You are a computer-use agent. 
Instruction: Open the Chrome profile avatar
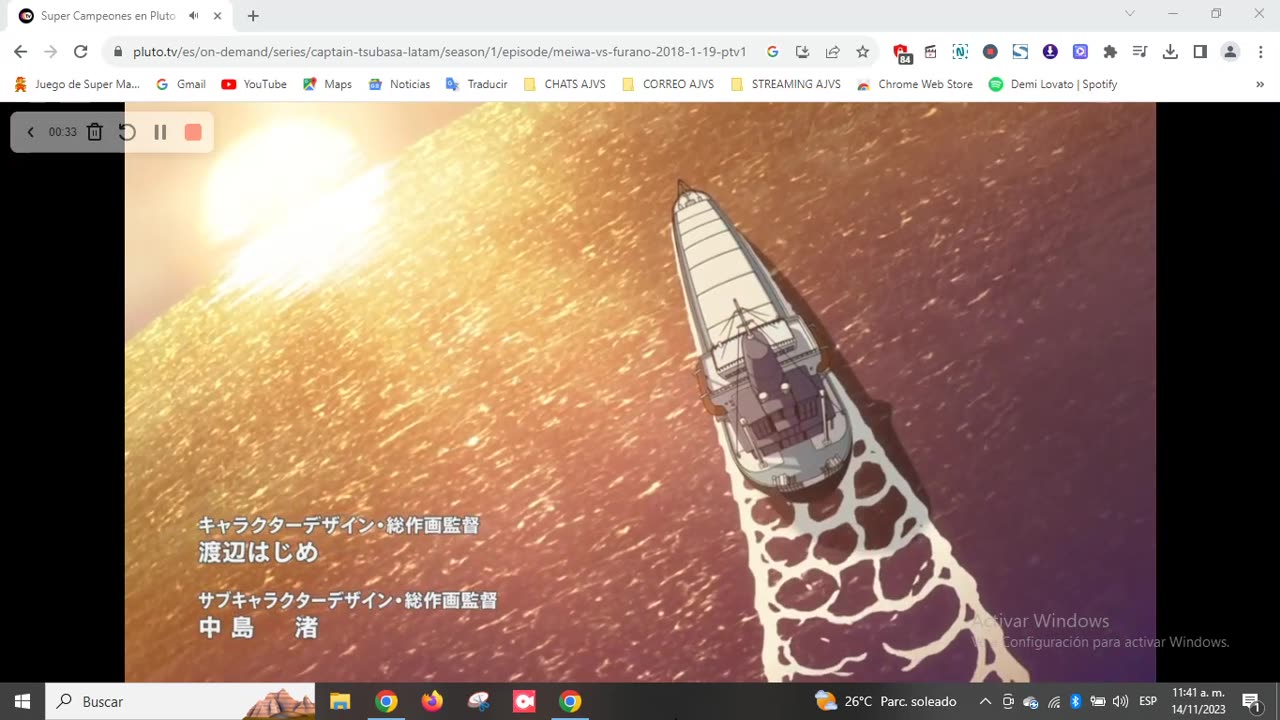pyautogui.click(x=1230, y=52)
